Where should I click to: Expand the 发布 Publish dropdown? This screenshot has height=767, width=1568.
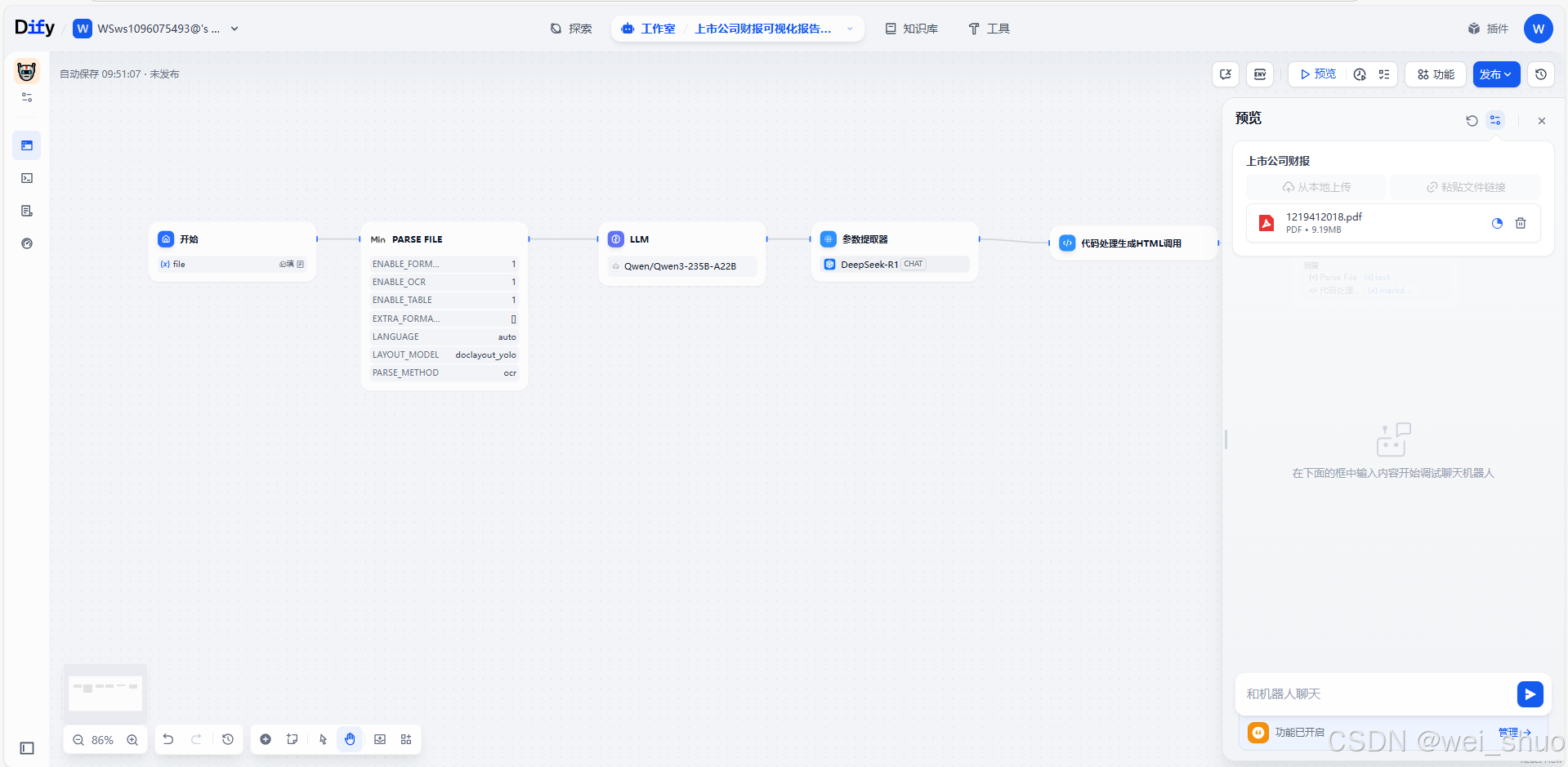1496,74
